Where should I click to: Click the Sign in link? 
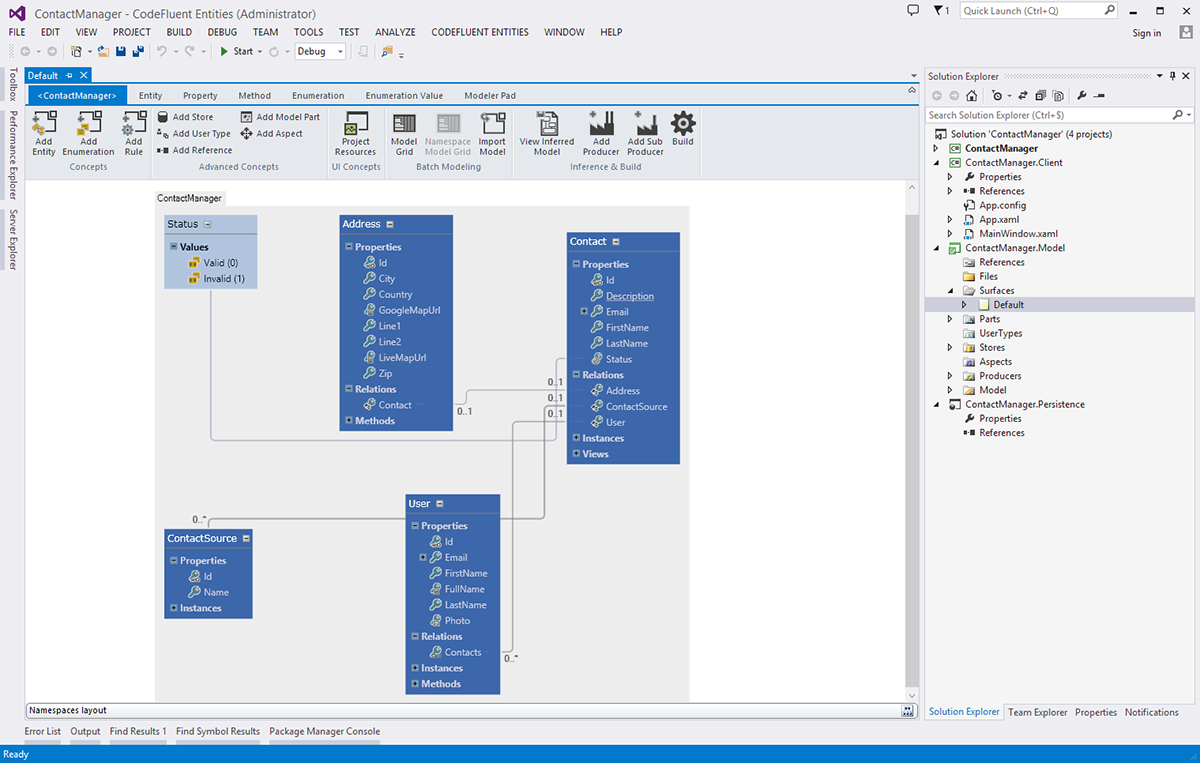pos(1146,33)
